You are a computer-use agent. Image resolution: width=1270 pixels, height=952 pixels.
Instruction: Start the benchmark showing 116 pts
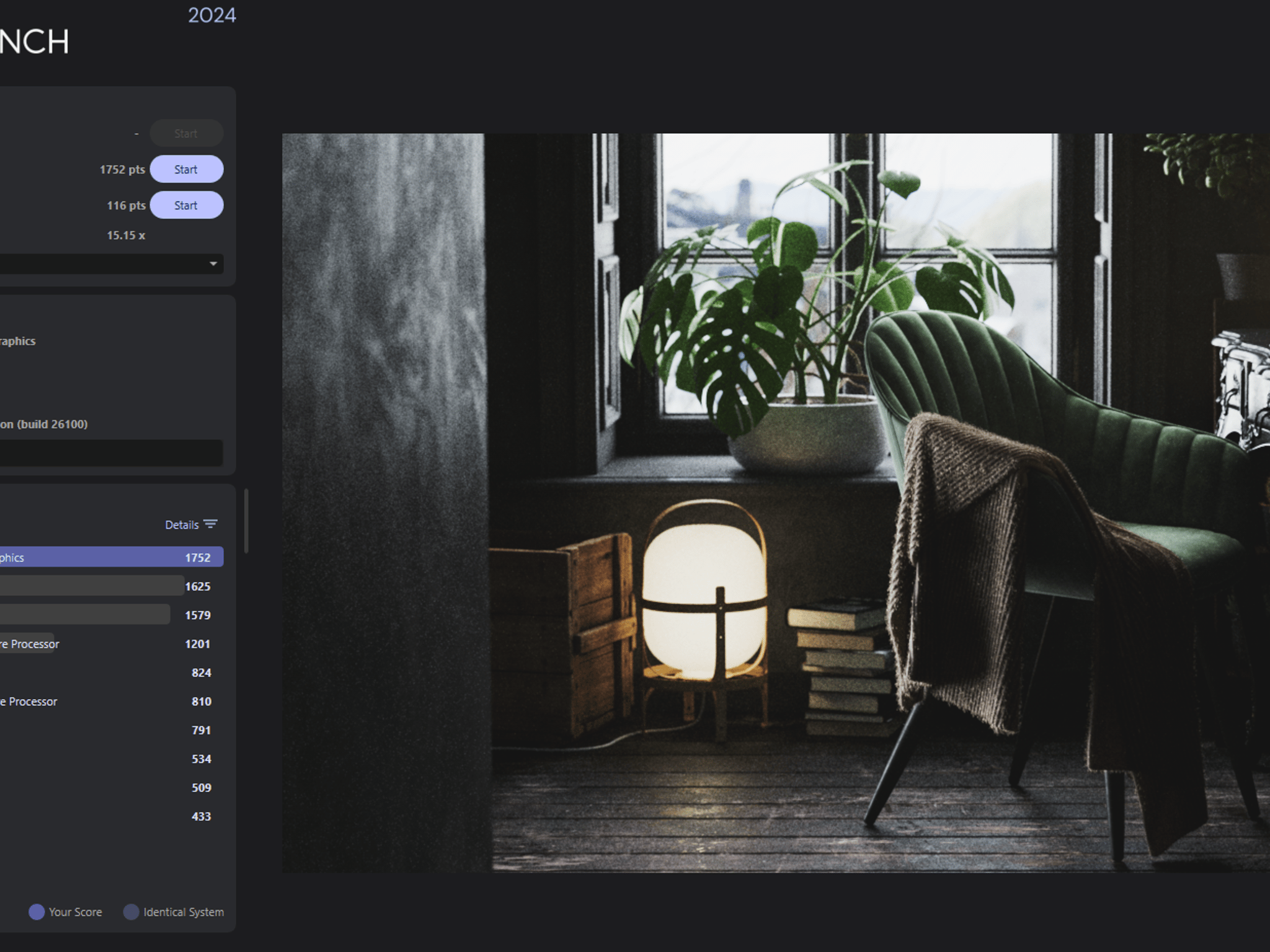(187, 205)
